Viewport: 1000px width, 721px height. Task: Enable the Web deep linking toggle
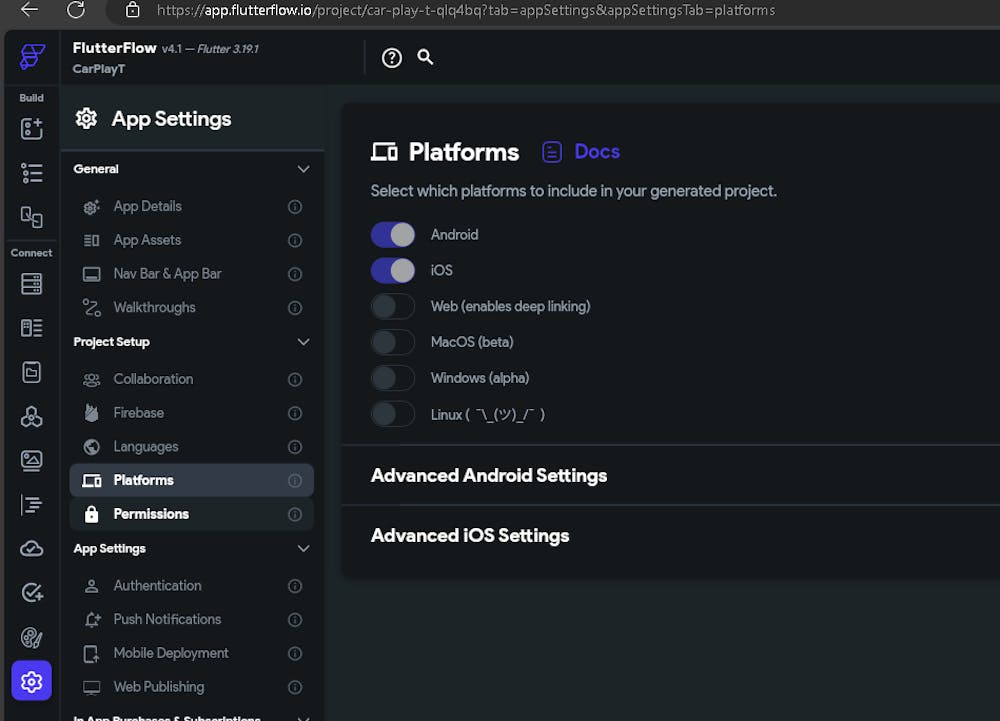[393, 306]
